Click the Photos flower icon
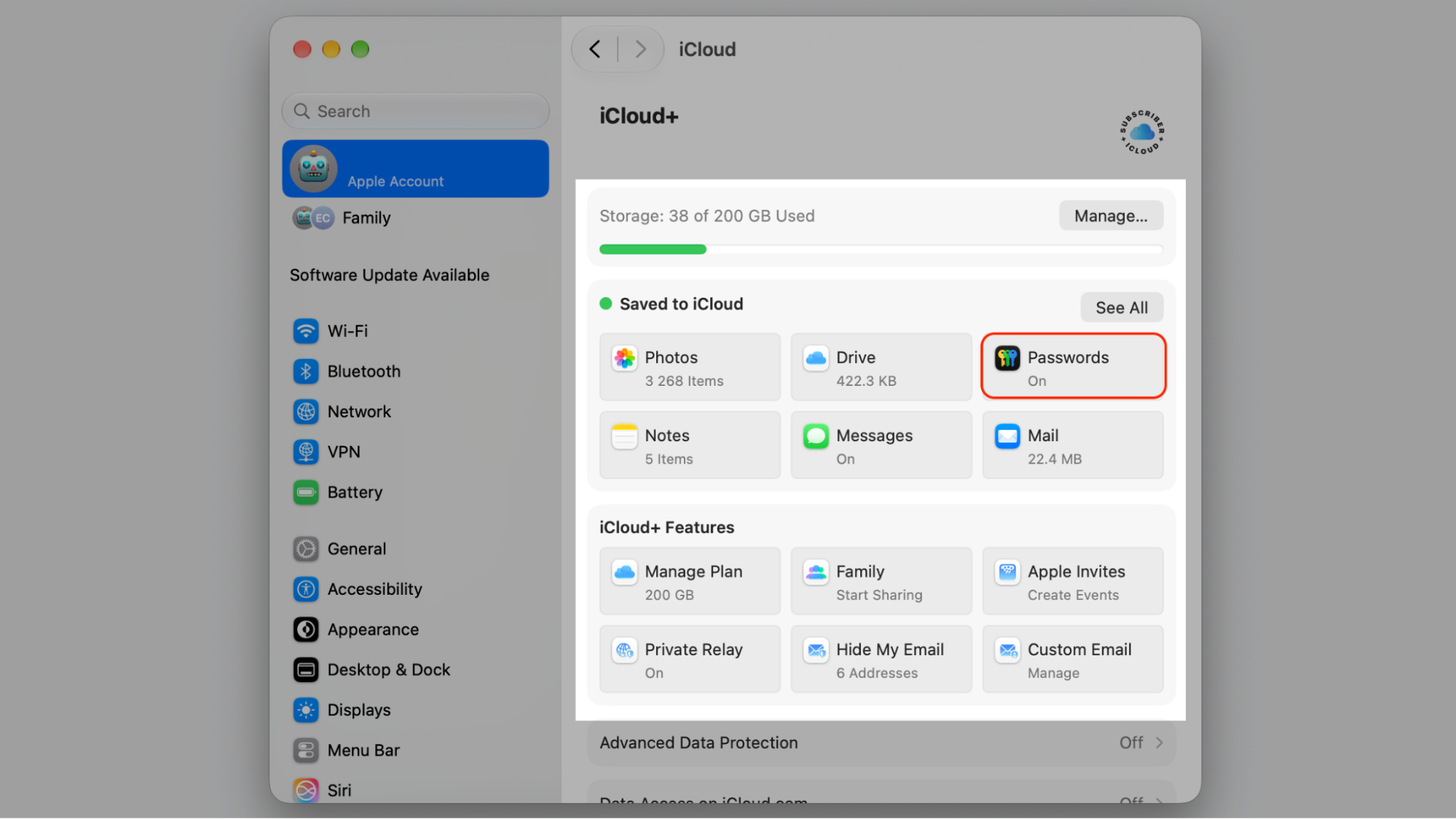Image resolution: width=1456 pixels, height=819 pixels. point(625,358)
